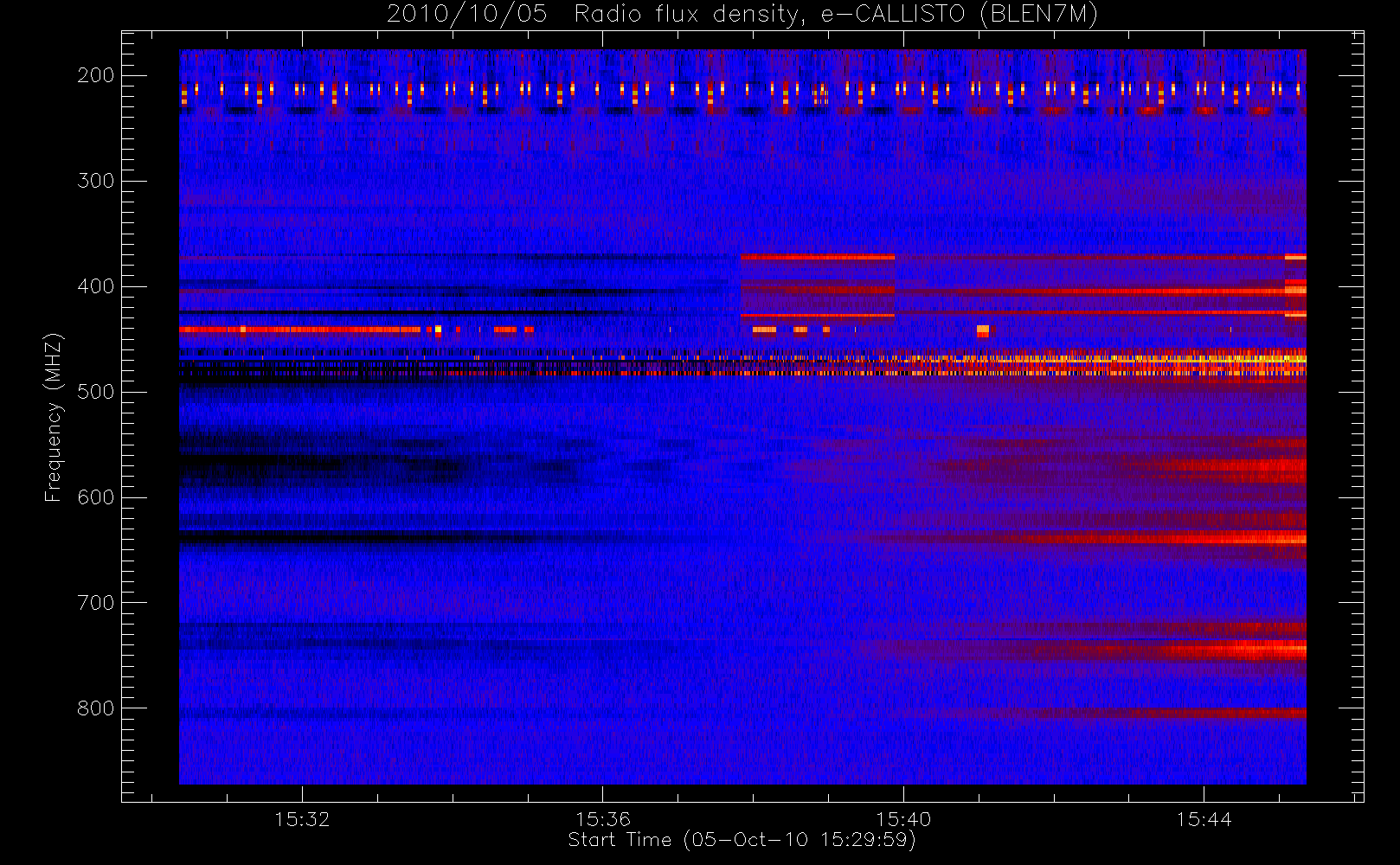Click the 300 frequency tick label
Screen dimensions: 1400x865
click(x=95, y=181)
